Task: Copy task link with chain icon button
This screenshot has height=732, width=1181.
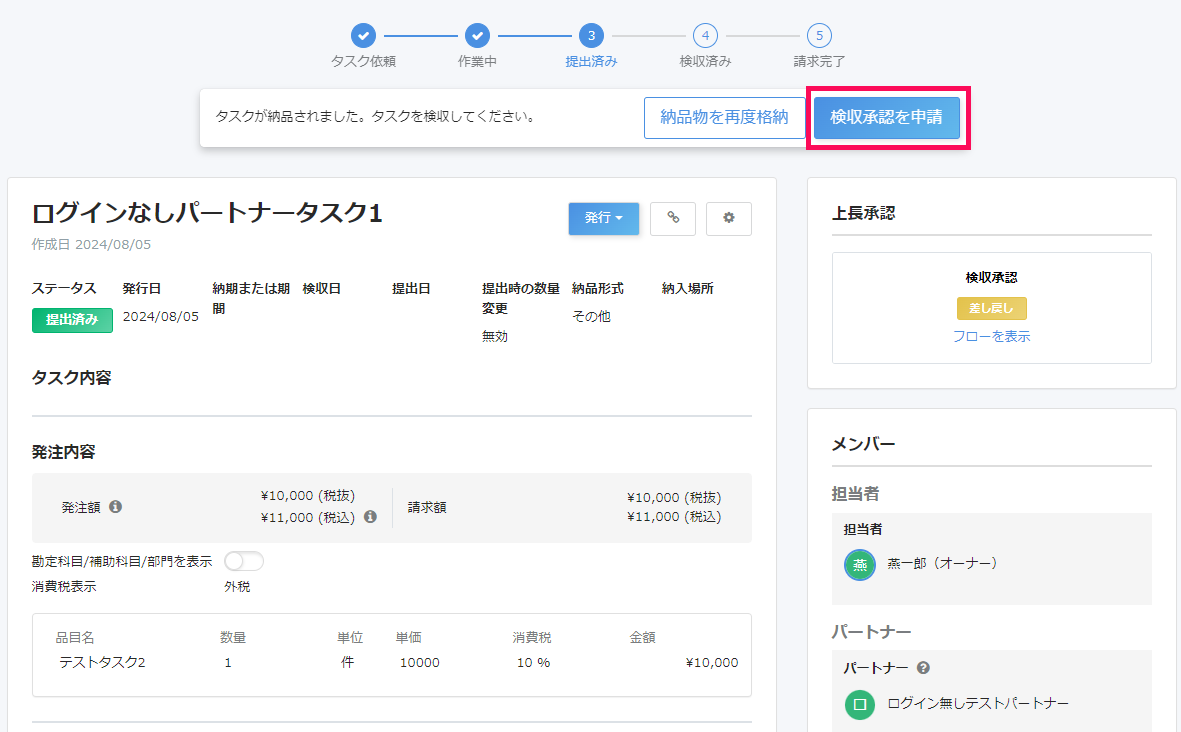Action: (x=673, y=218)
